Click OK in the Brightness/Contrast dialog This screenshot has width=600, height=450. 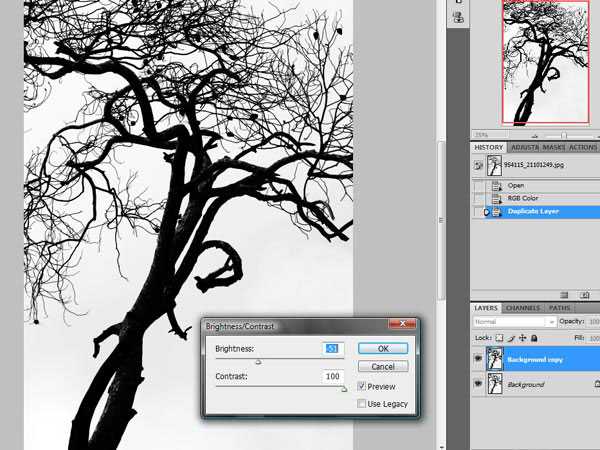[383, 349]
